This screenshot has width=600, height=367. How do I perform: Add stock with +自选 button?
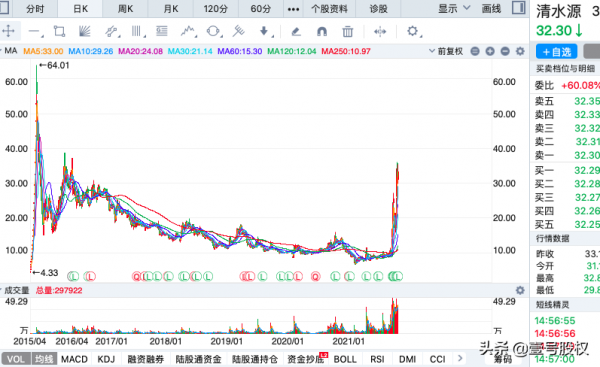coord(556,52)
